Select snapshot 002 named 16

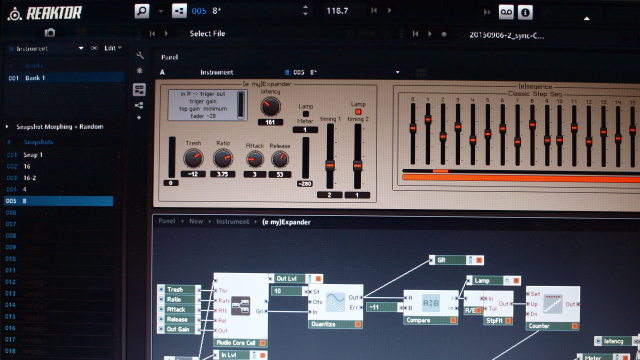coord(59,166)
